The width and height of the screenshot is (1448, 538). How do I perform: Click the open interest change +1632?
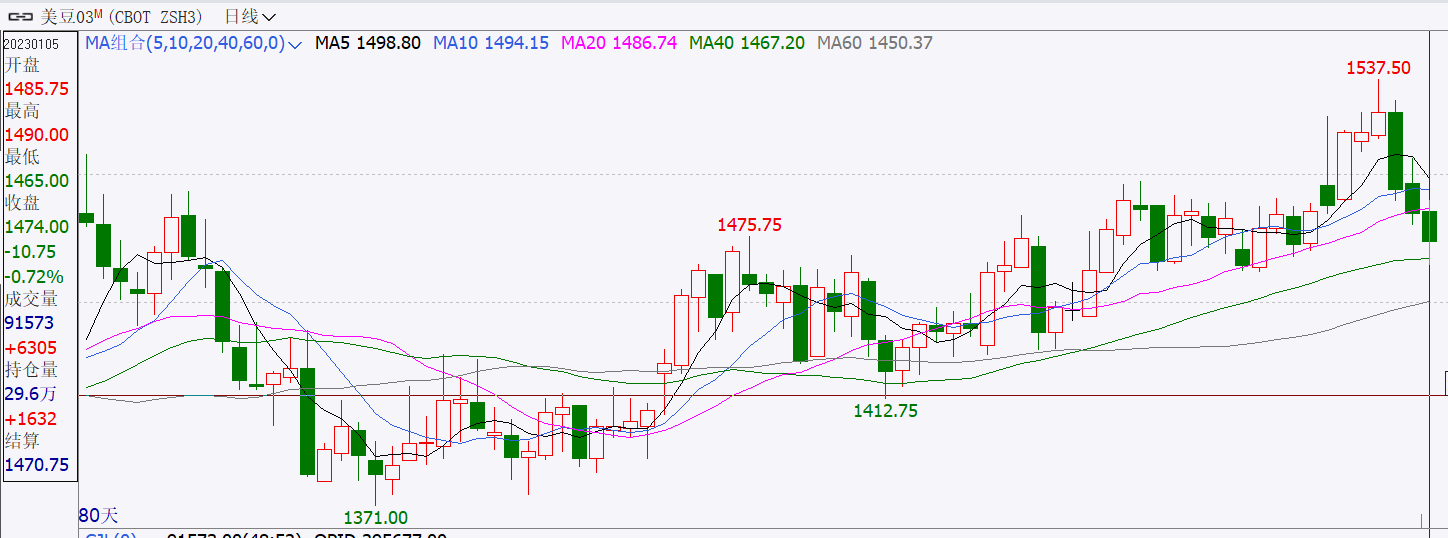[31, 419]
